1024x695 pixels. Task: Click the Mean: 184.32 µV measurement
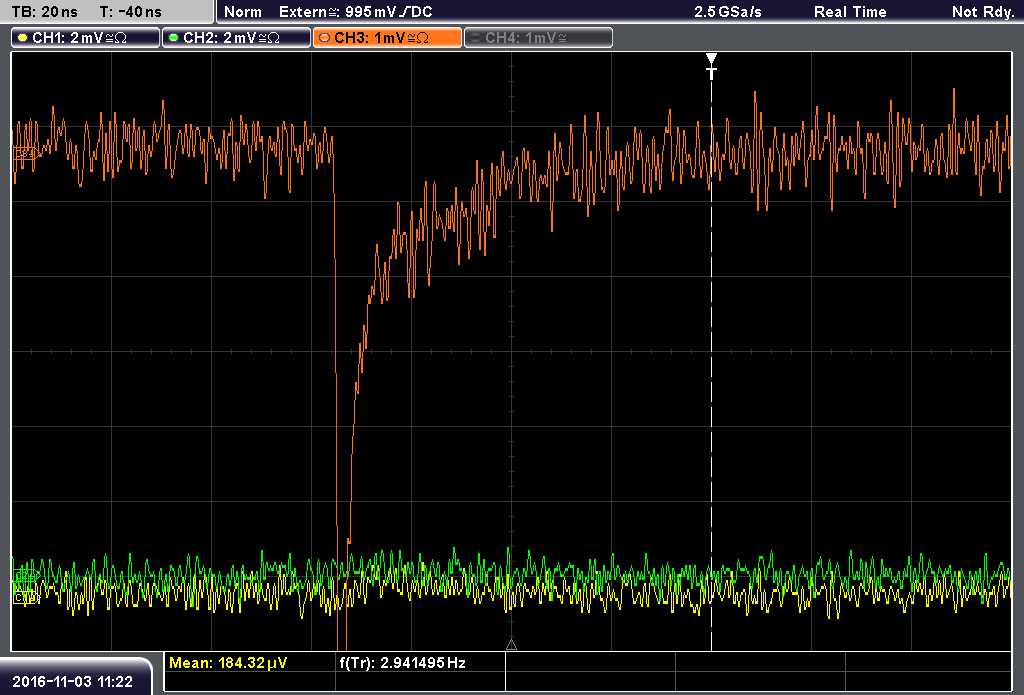[228, 663]
